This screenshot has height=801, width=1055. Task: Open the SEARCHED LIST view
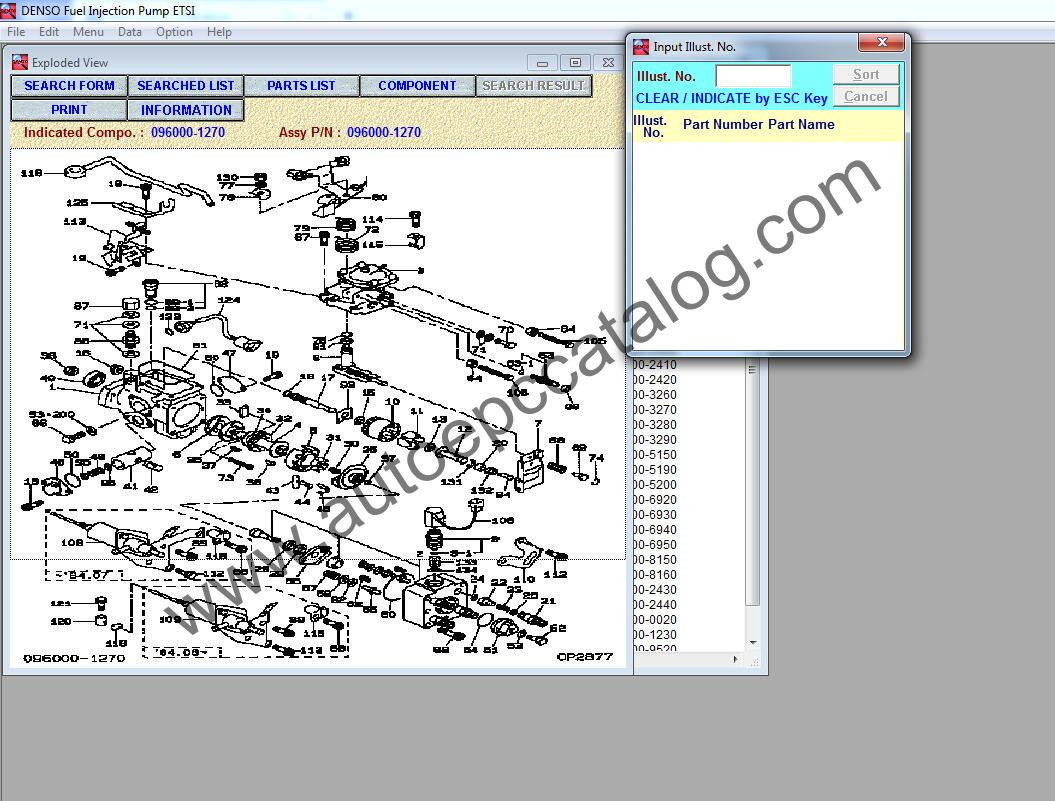tap(186, 86)
